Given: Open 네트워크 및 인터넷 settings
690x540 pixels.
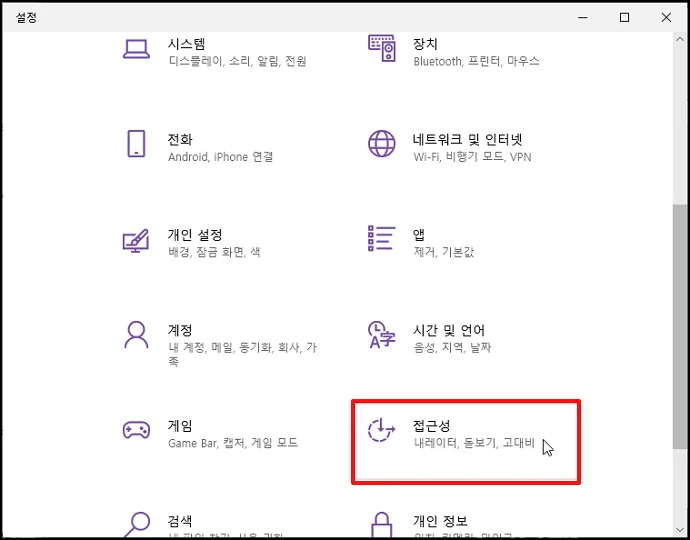Looking at the screenshot, I should 468,140.
